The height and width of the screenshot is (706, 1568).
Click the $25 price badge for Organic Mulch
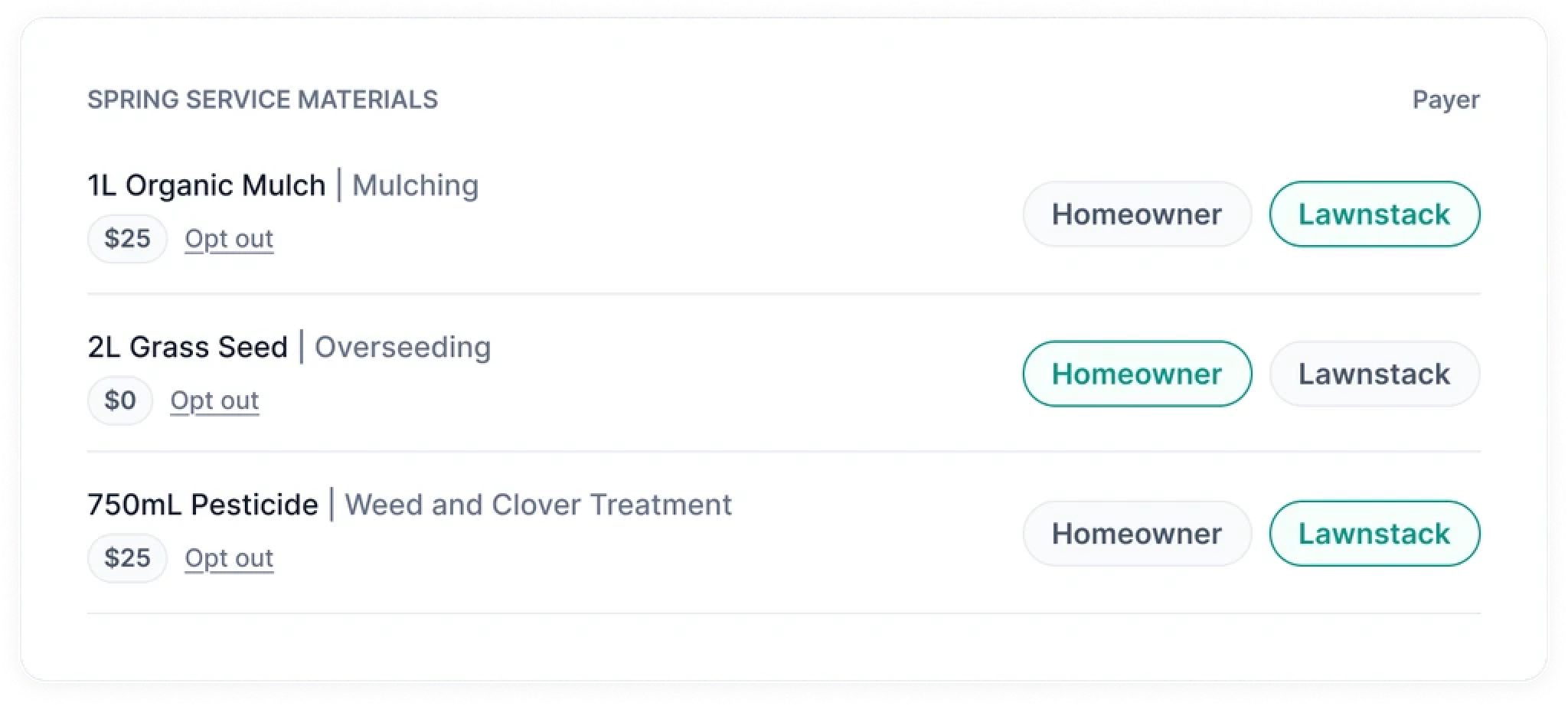point(127,239)
